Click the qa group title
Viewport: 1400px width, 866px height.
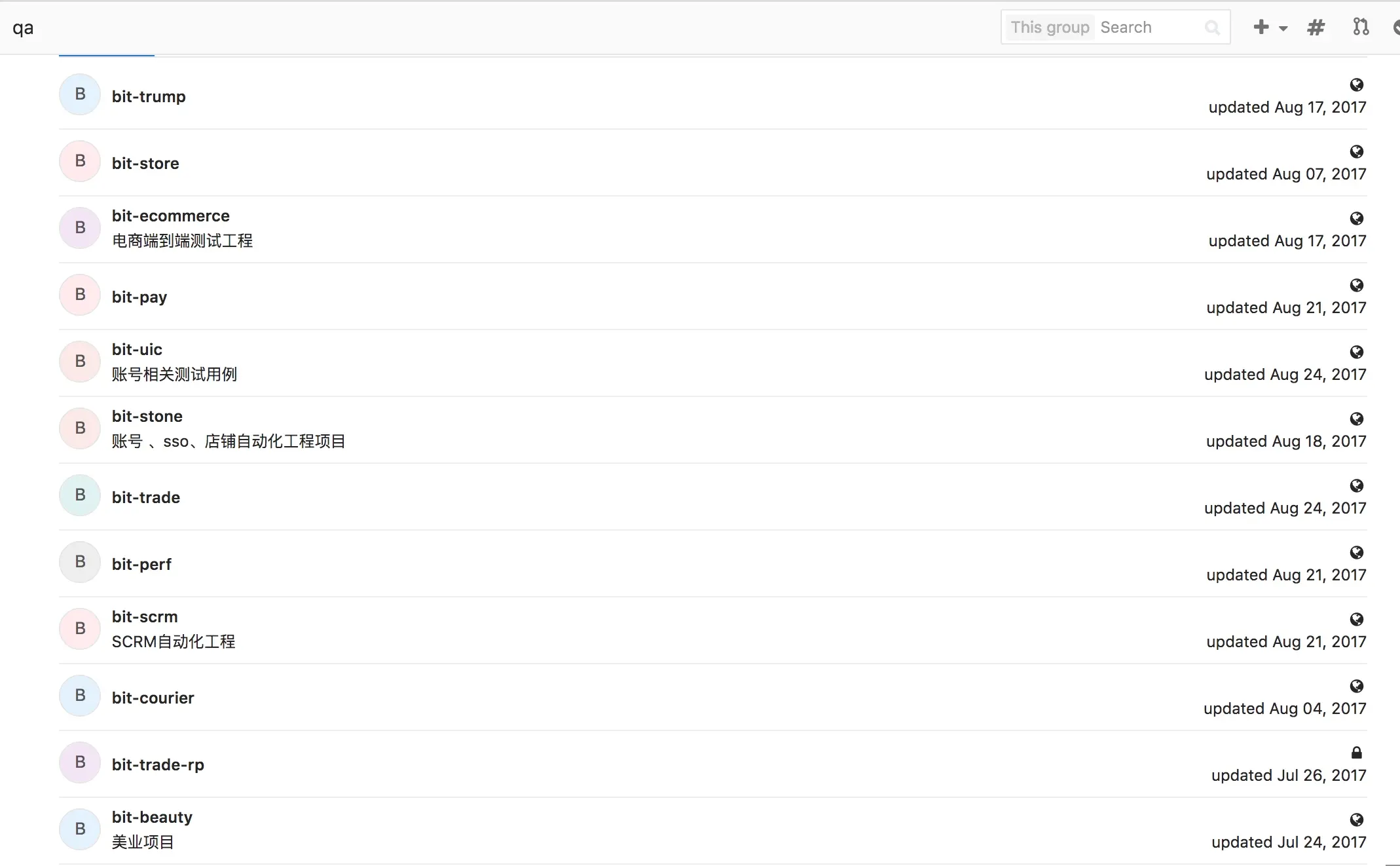pyautogui.click(x=23, y=28)
